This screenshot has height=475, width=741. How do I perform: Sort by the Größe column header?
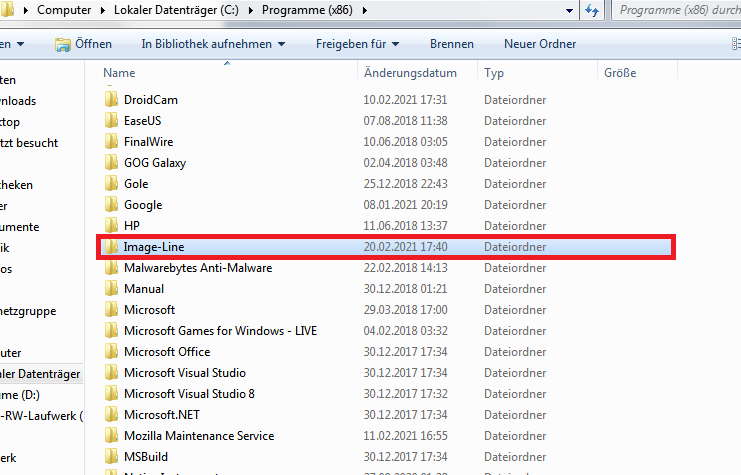click(620, 73)
